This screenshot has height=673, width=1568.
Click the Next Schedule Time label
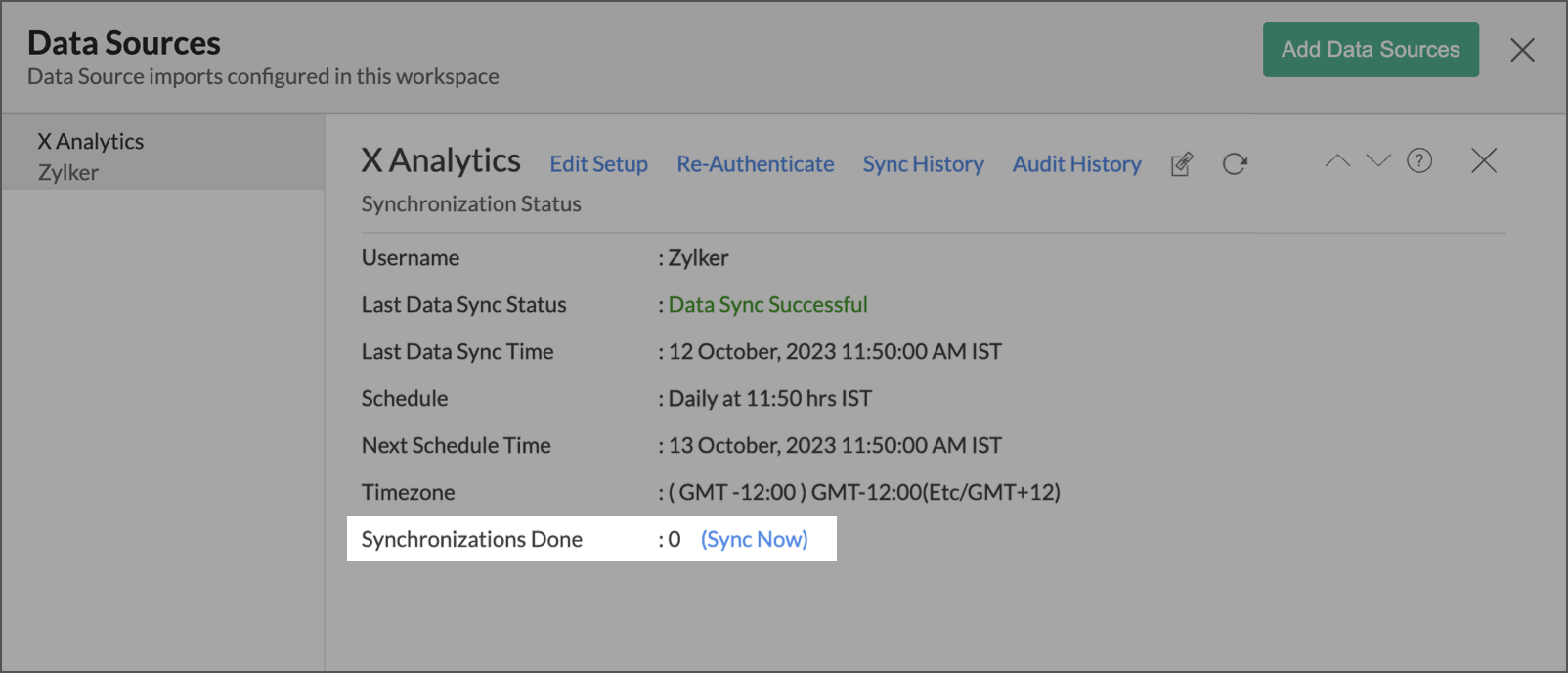[x=457, y=446]
